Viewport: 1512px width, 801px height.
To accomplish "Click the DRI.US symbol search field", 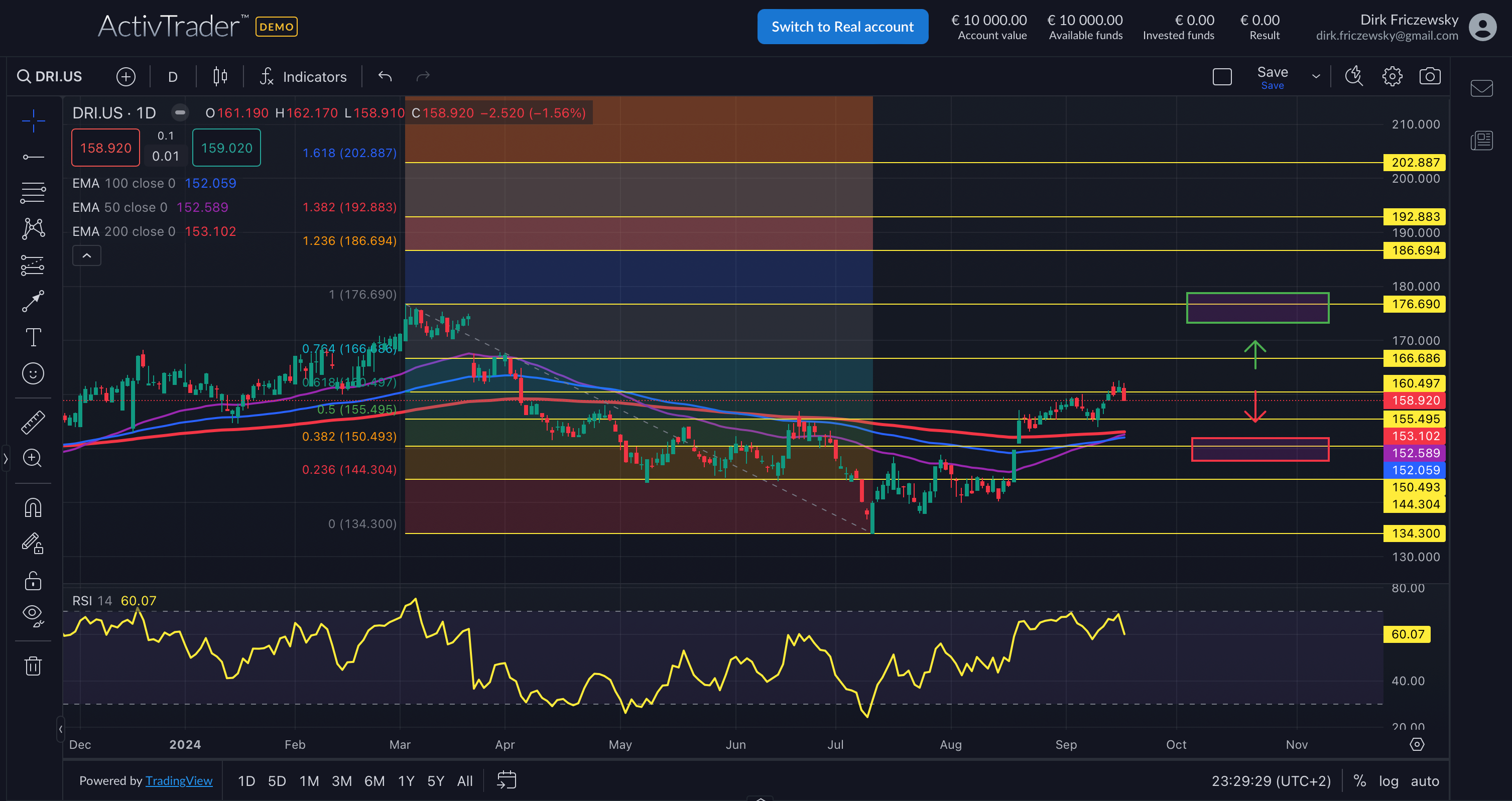I will pos(52,76).
